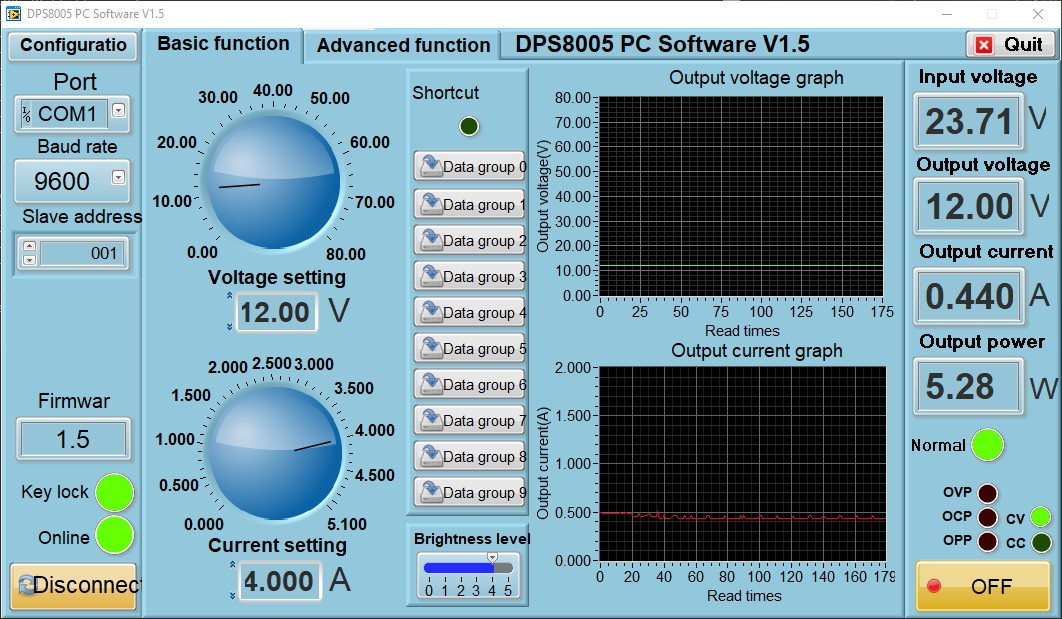Screen dimensions: 1062x619
Task: Click the CC mode indicator LED
Action: pos(1040,542)
